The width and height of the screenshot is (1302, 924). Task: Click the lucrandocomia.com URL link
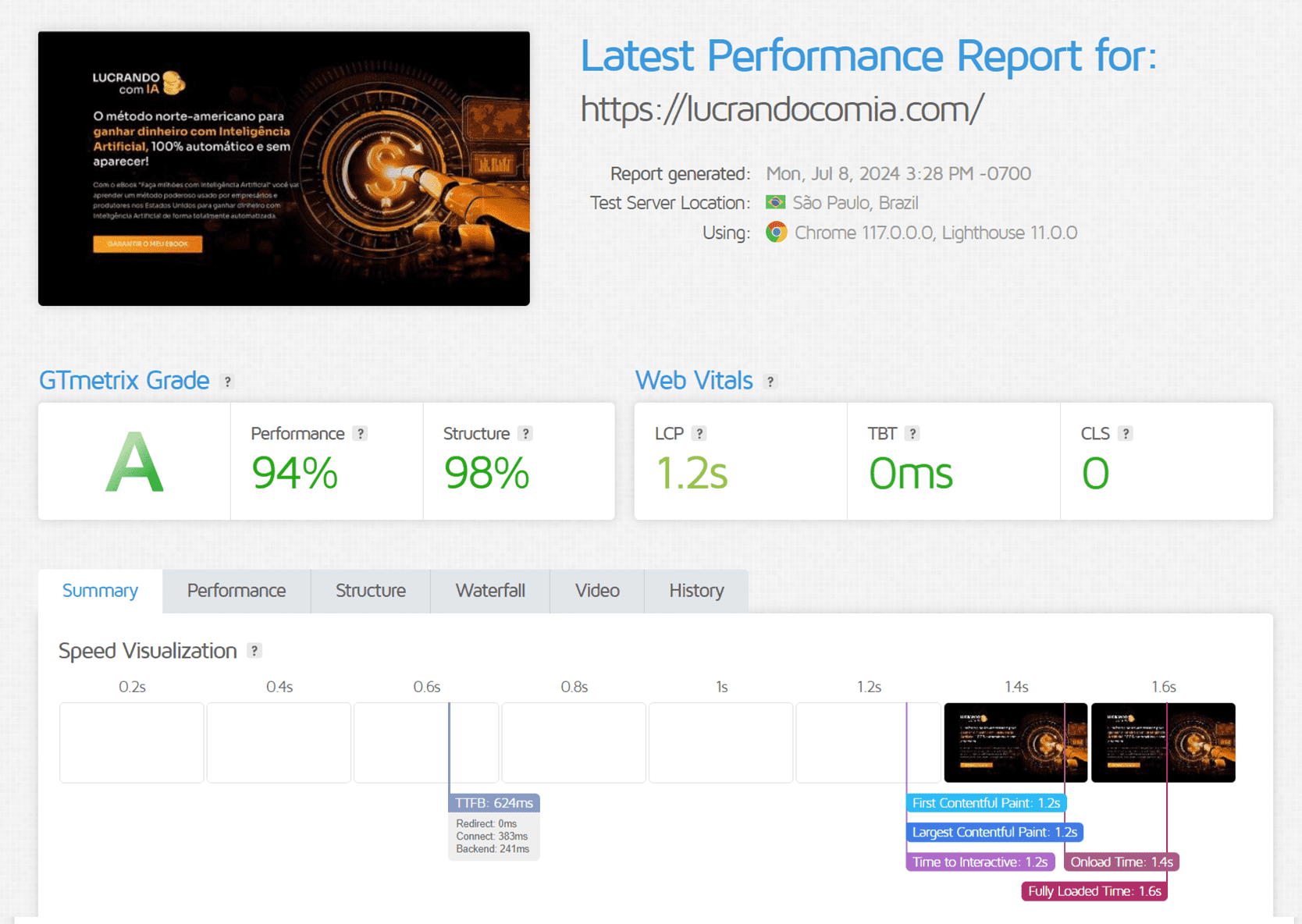[782, 108]
